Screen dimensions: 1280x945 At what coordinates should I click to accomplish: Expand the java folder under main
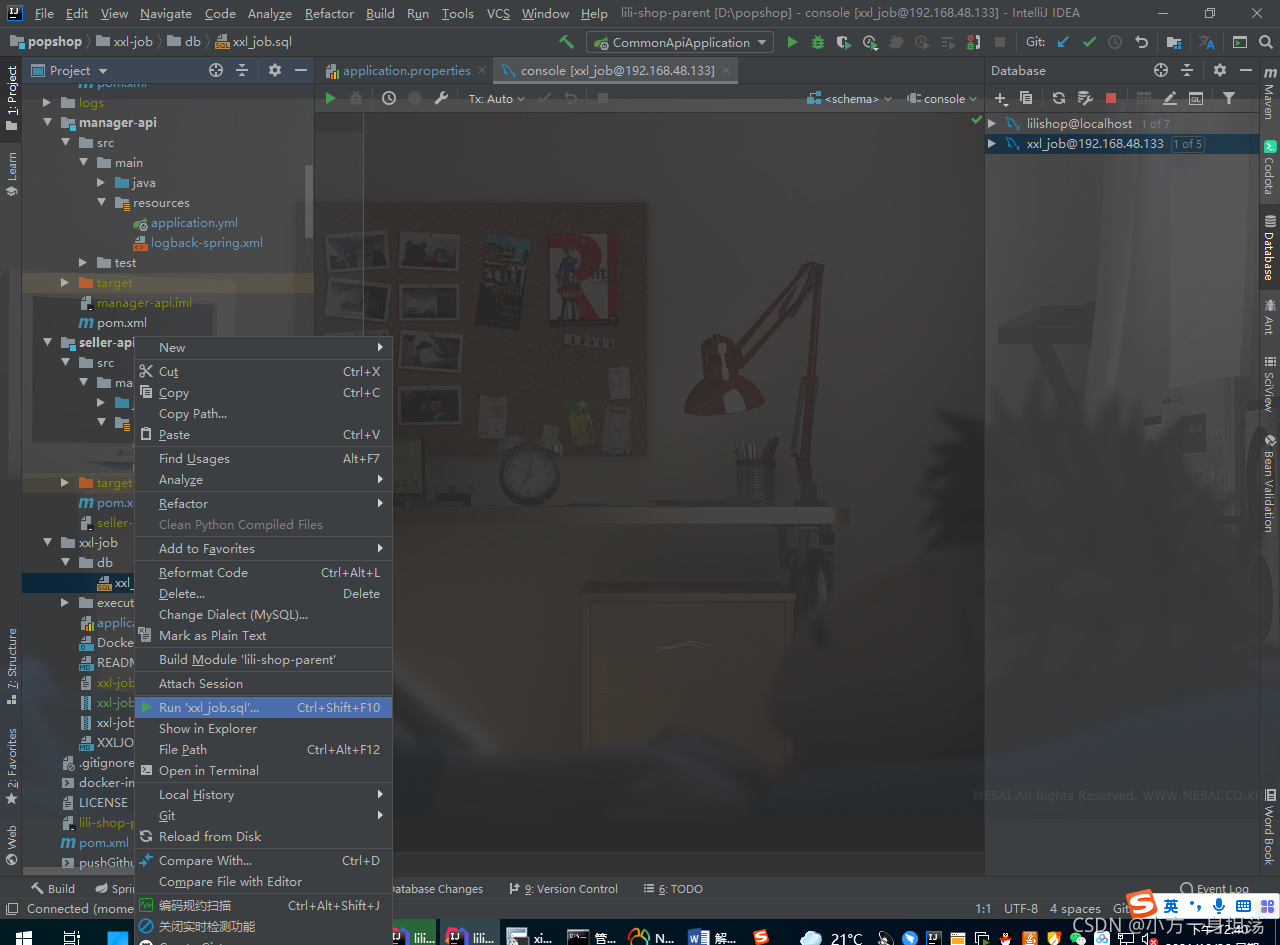click(101, 183)
